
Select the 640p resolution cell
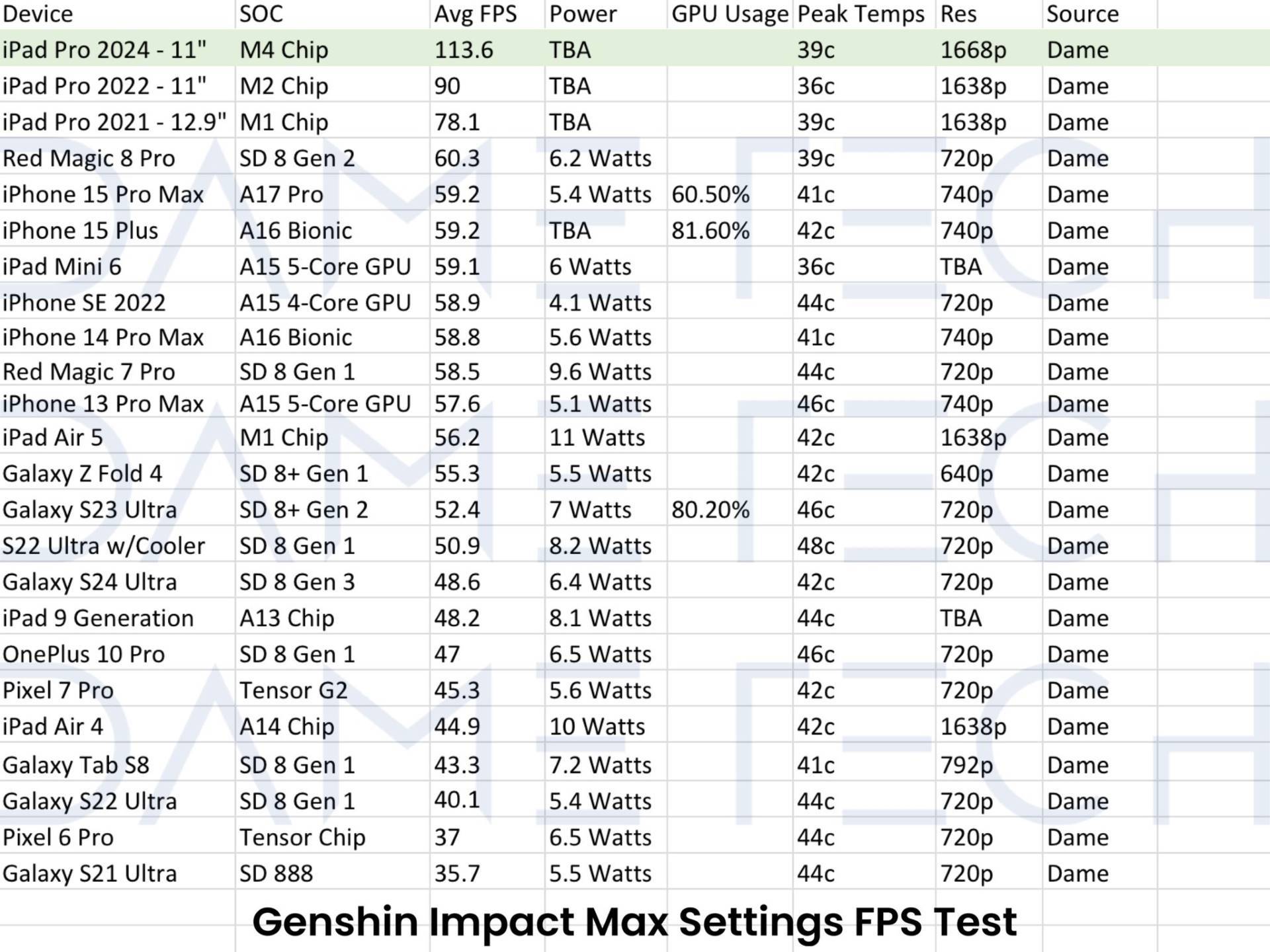coord(966,473)
